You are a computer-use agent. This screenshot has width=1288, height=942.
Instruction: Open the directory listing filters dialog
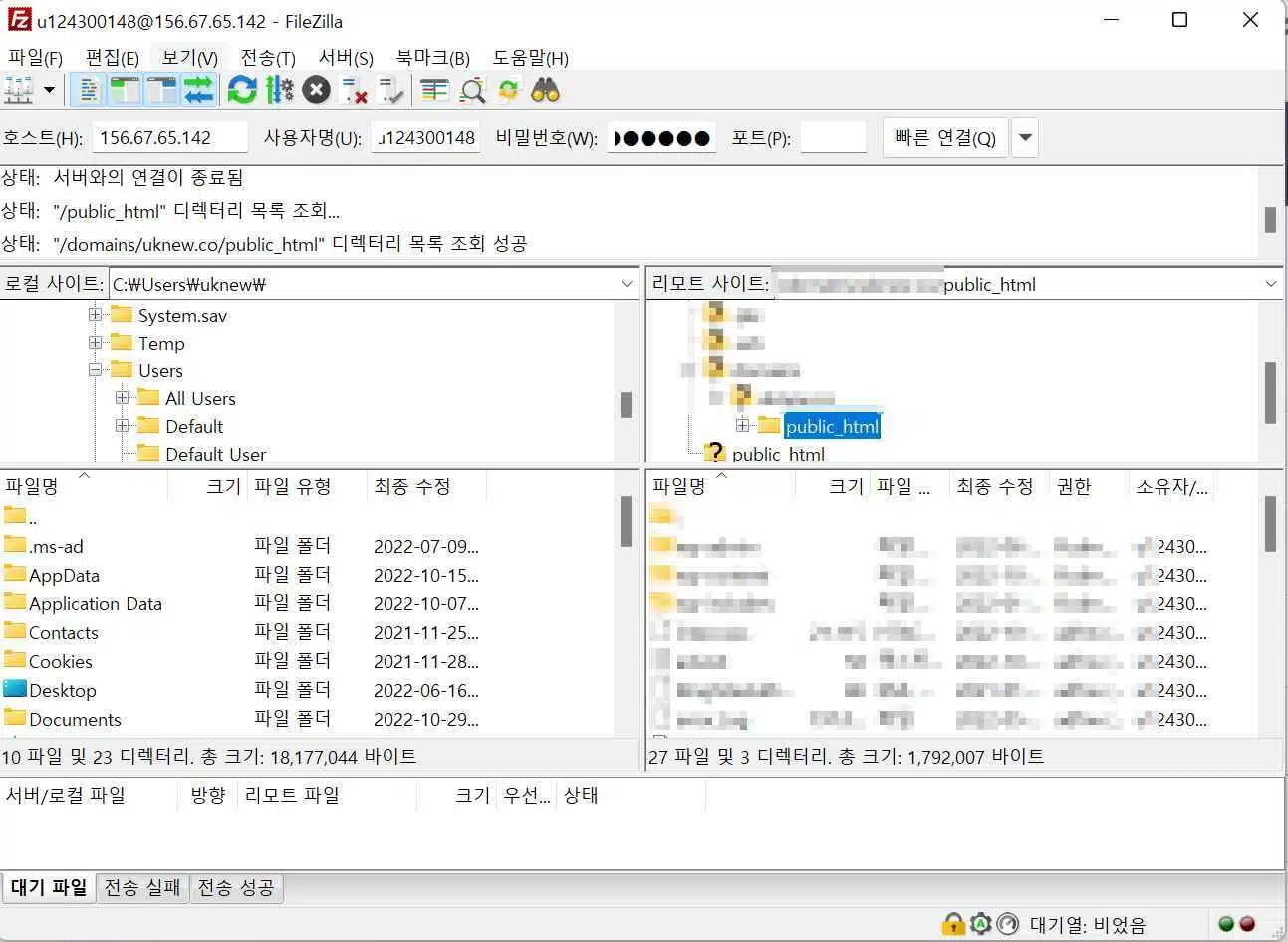pos(434,91)
